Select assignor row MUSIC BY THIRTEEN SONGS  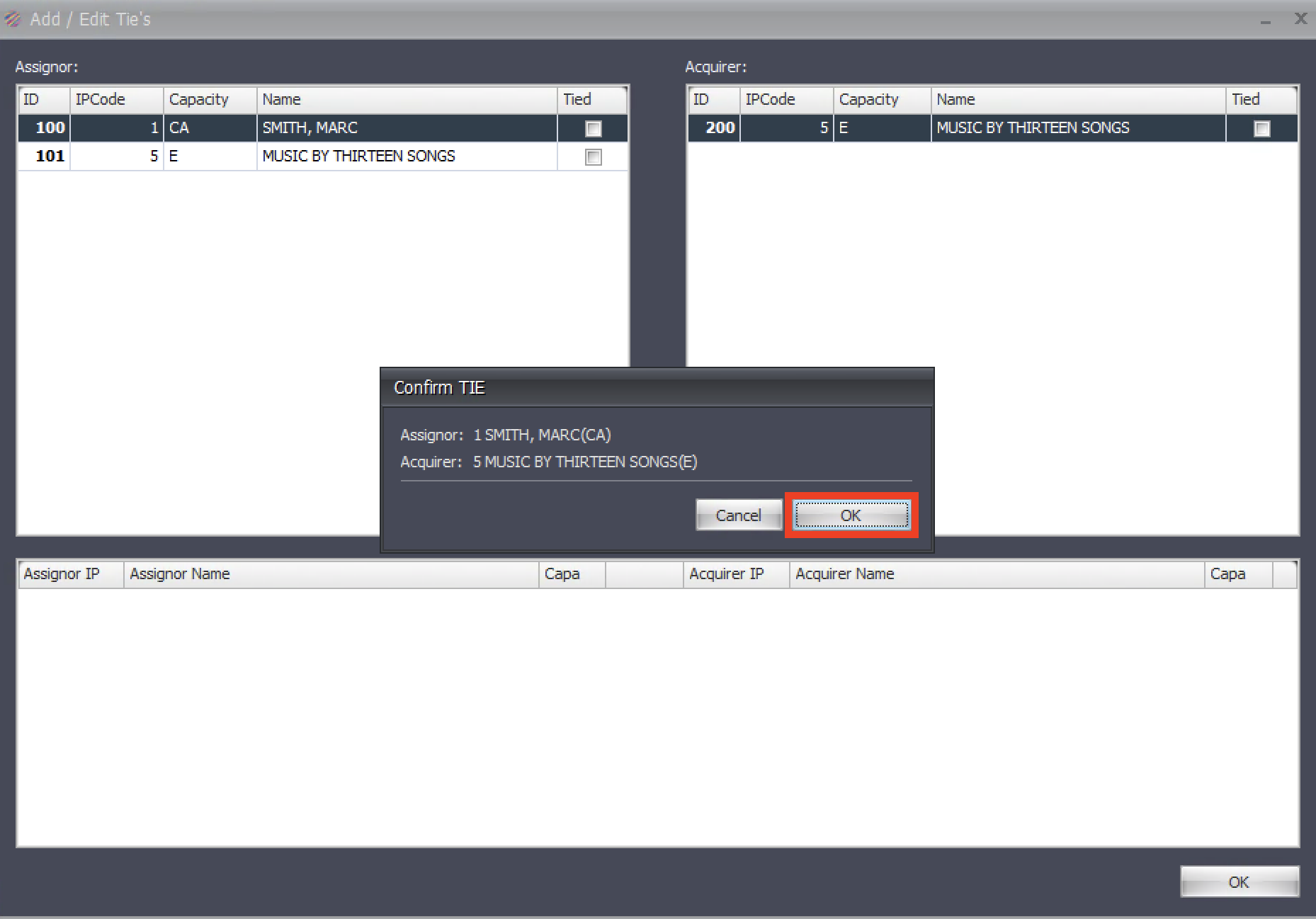coord(358,156)
